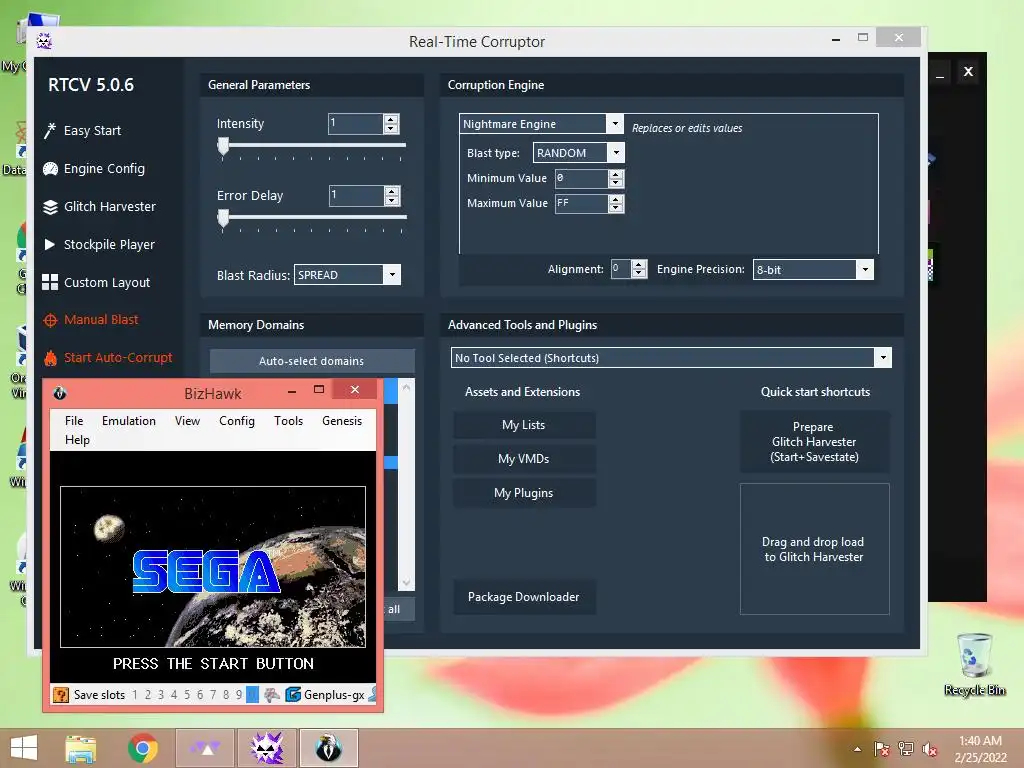
Task: Increase the Alignment stepper value
Action: pyautogui.click(x=639, y=264)
